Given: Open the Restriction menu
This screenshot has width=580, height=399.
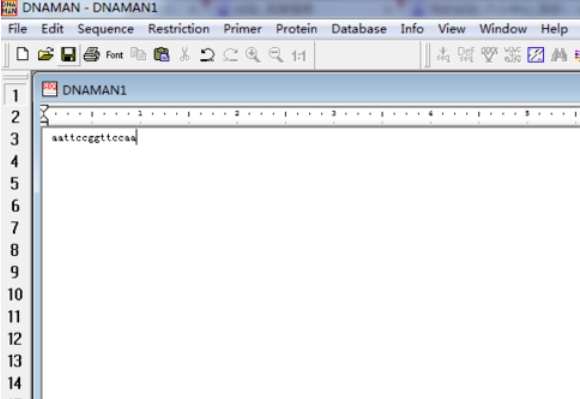Looking at the screenshot, I should (x=179, y=29).
